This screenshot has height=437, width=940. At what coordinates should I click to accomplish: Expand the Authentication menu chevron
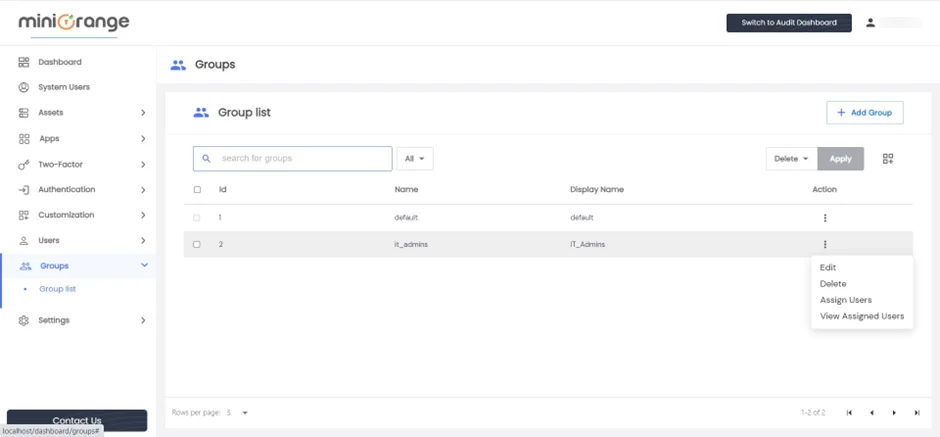[143, 190]
